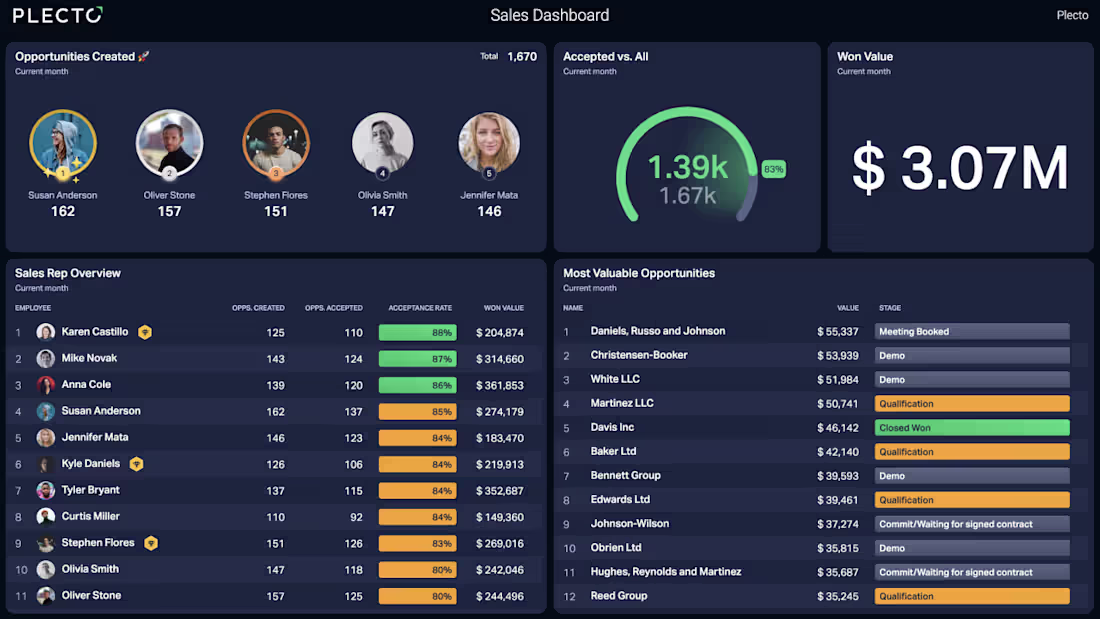Click Anna Cole's $ 361,853 won value

pyautogui.click(x=499, y=385)
